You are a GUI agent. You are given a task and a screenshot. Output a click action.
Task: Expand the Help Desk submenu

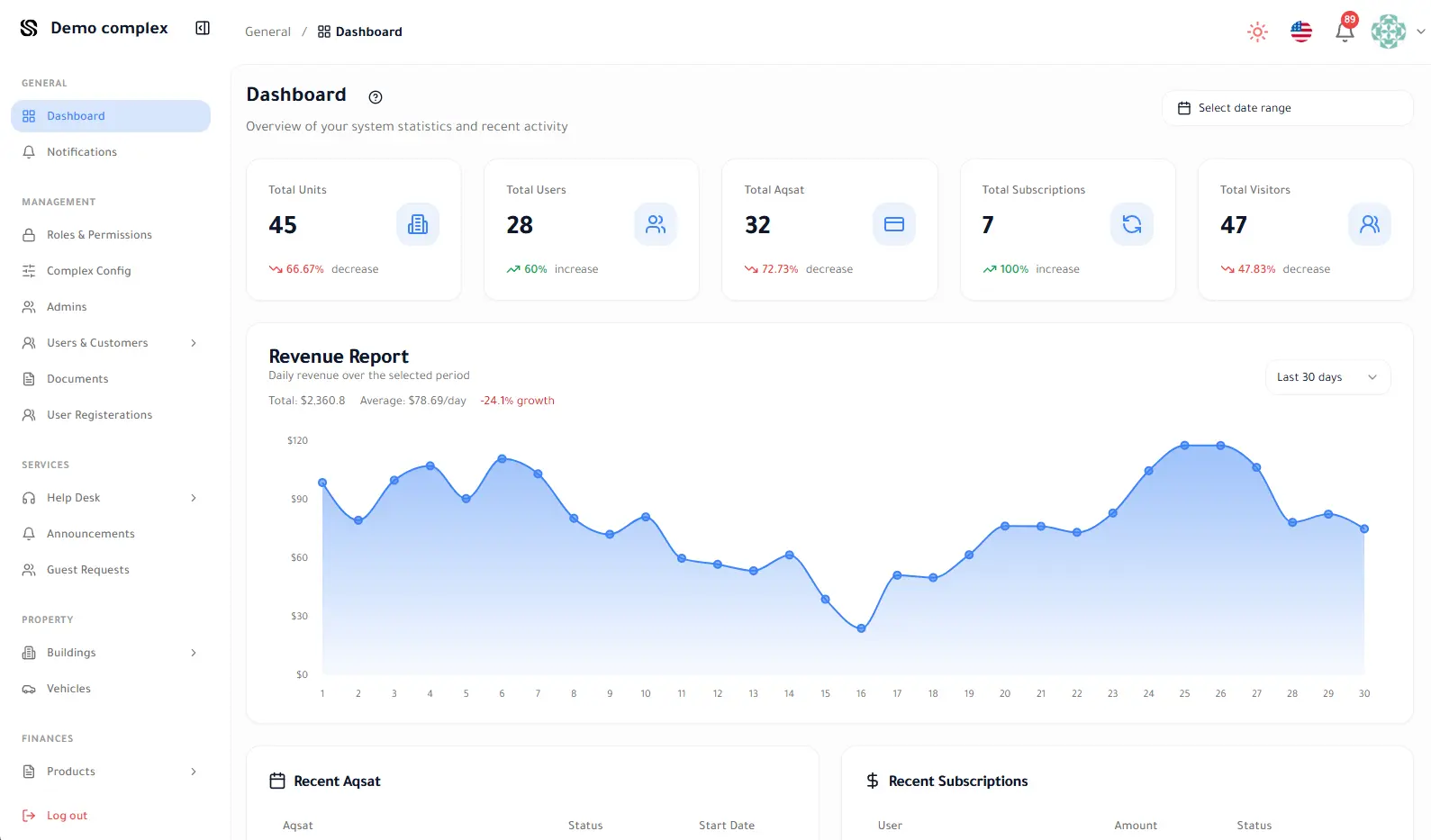coord(194,498)
